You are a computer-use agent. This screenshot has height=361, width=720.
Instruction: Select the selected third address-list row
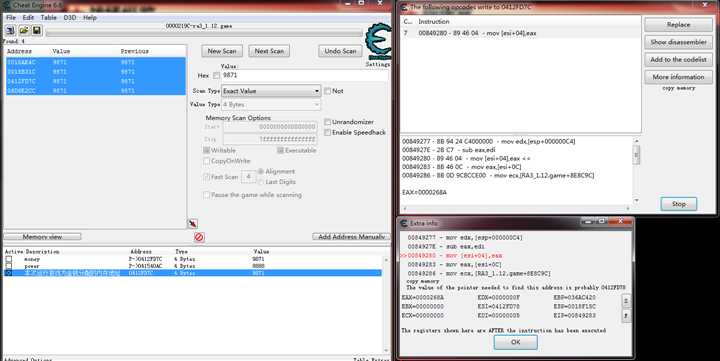tap(193, 273)
